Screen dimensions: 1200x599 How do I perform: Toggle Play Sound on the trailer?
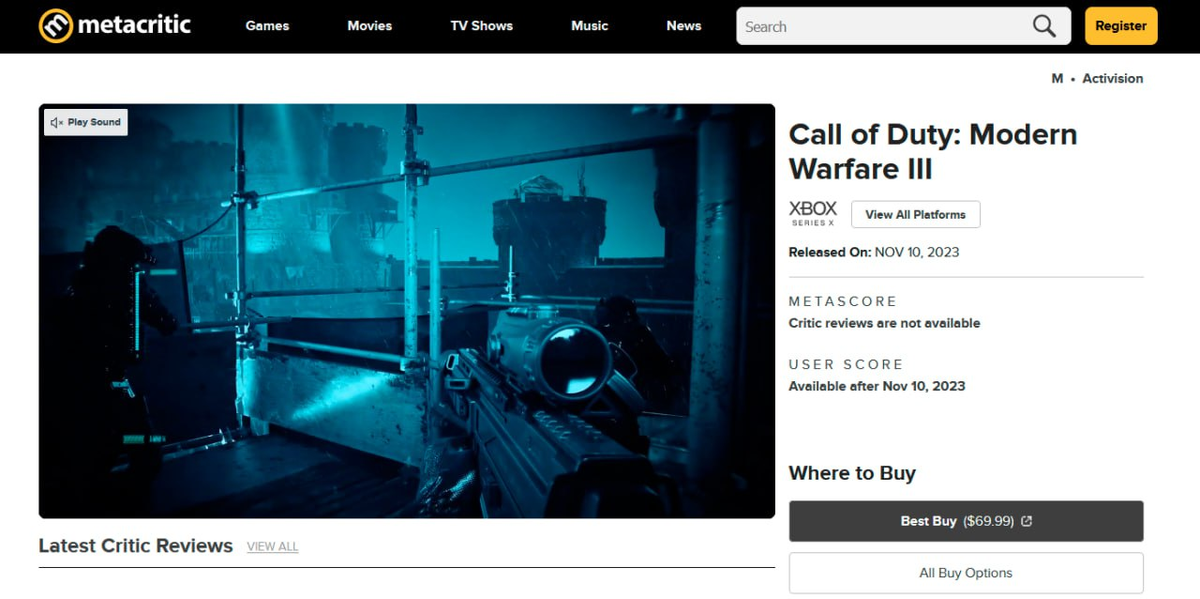(x=86, y=122)
